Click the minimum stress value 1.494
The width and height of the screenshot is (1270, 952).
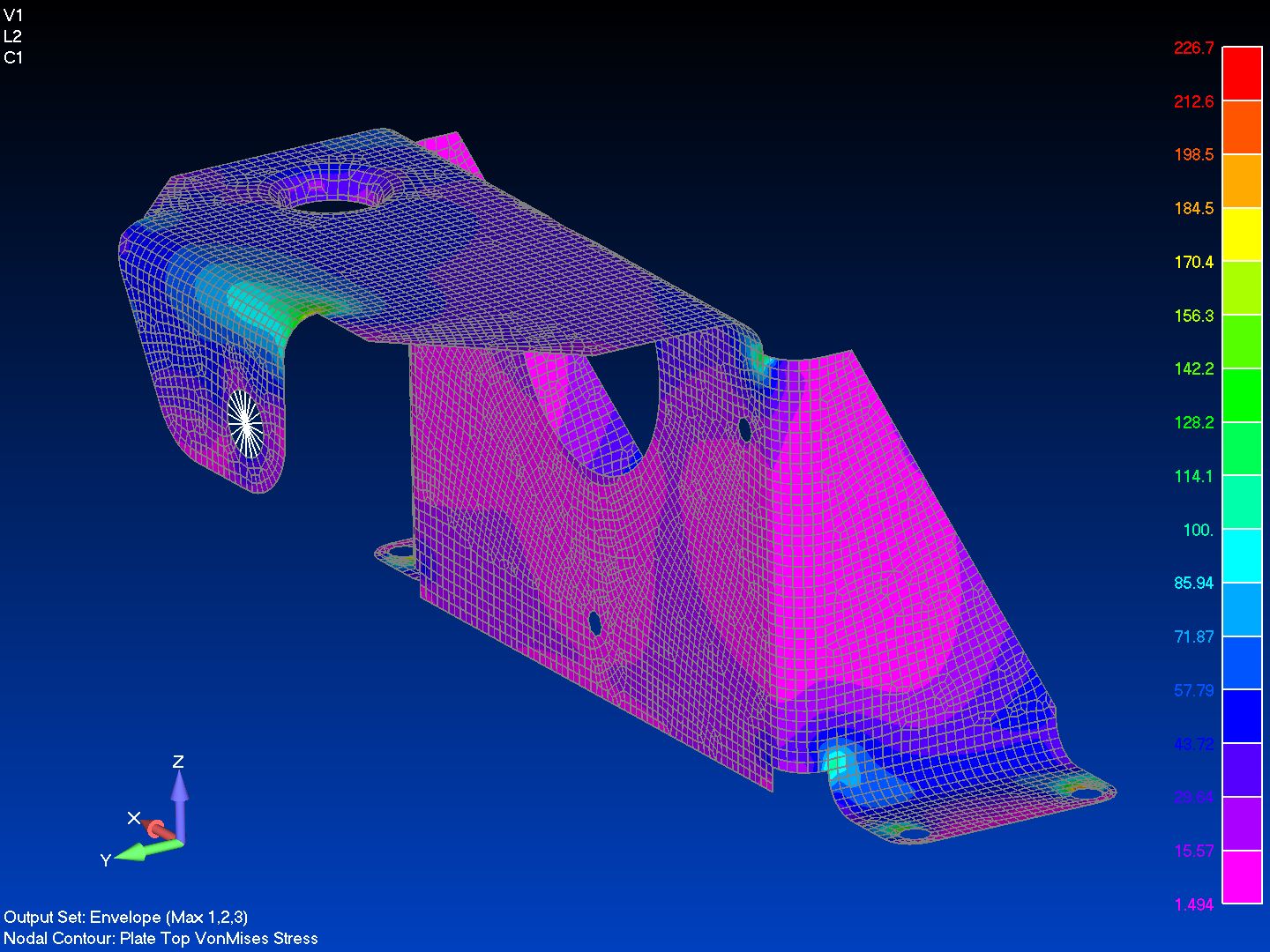[1195, 904]
